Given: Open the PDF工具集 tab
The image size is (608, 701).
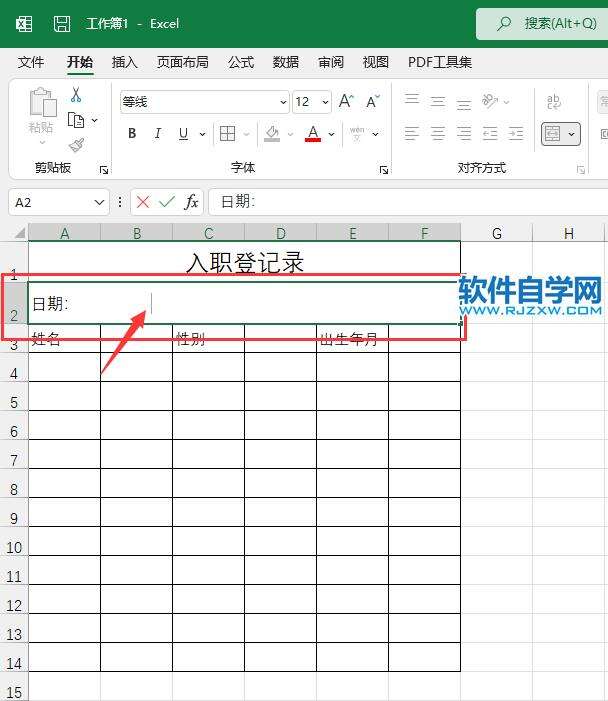Looking at the screenshot, I should point(440,62).
